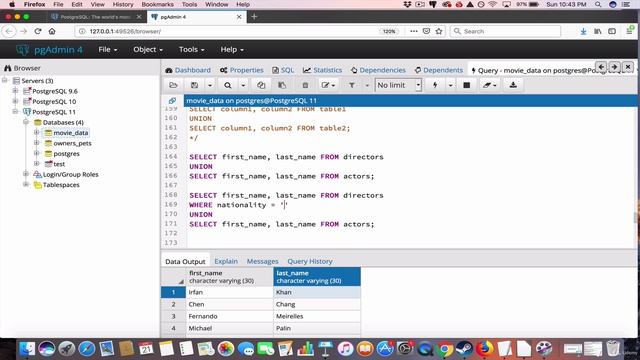Select the postgres database in tree

click(66, 153)
